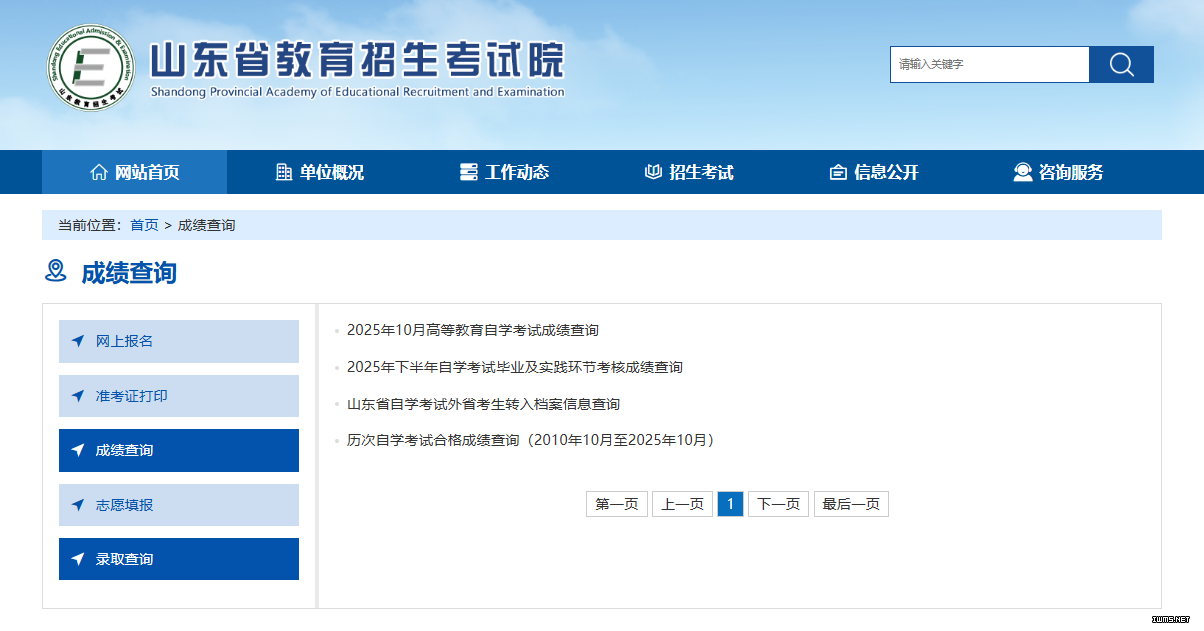
Task: Click the building icon beside 单位概况
Action: coord(284,172)
